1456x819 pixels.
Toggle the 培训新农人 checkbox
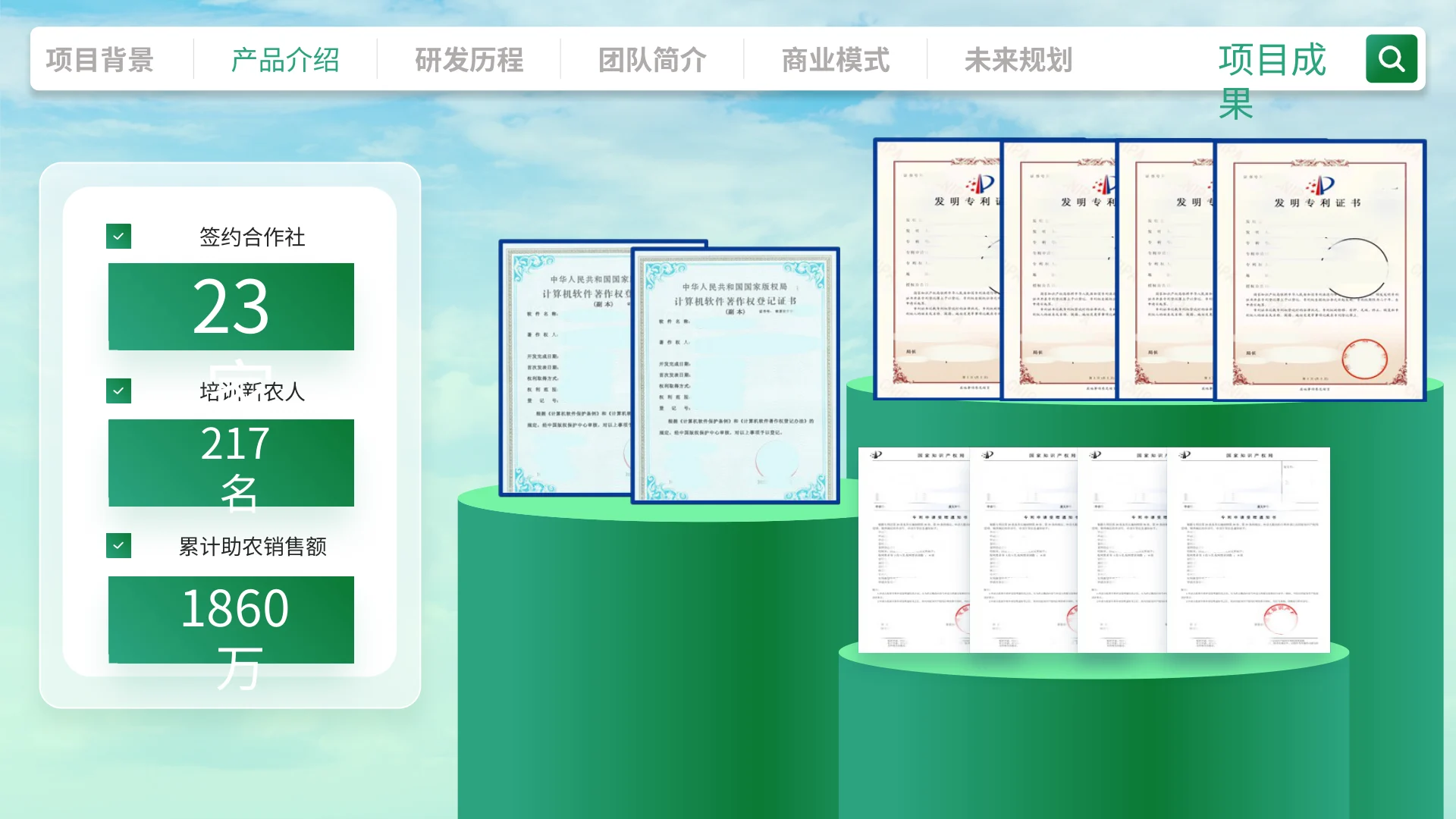pos(118,391)
